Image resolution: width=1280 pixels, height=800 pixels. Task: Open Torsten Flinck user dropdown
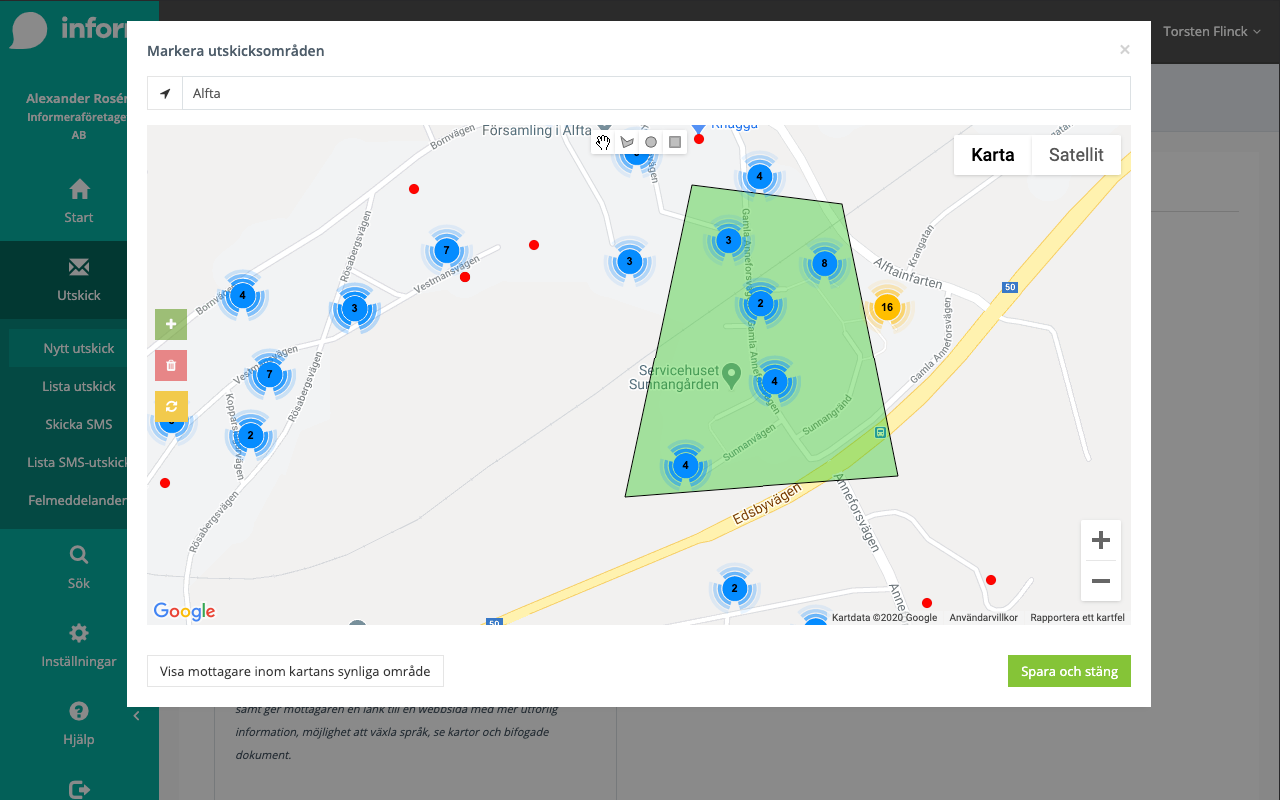1212,32
